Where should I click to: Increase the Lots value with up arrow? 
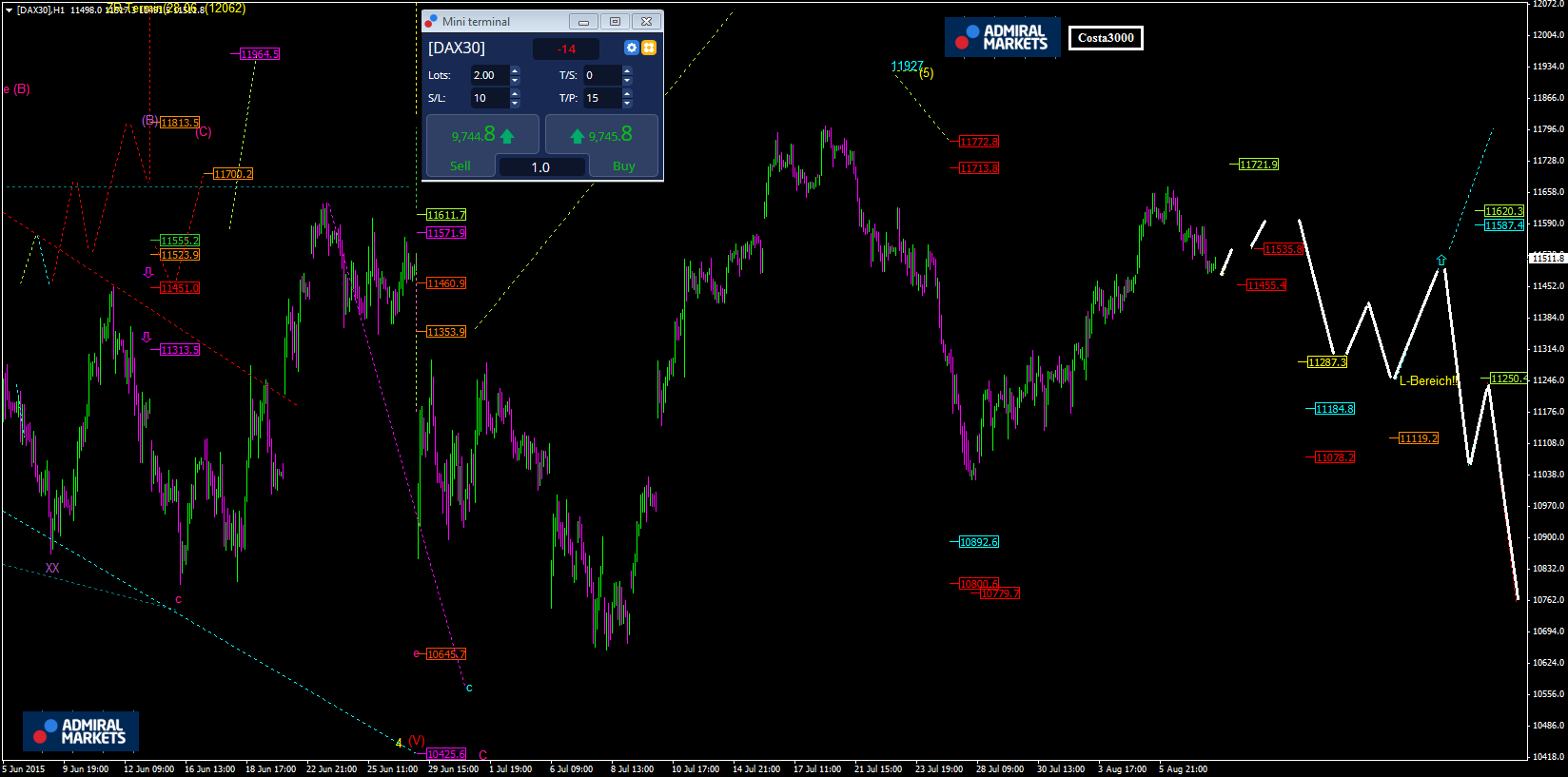tap(515, 70)
